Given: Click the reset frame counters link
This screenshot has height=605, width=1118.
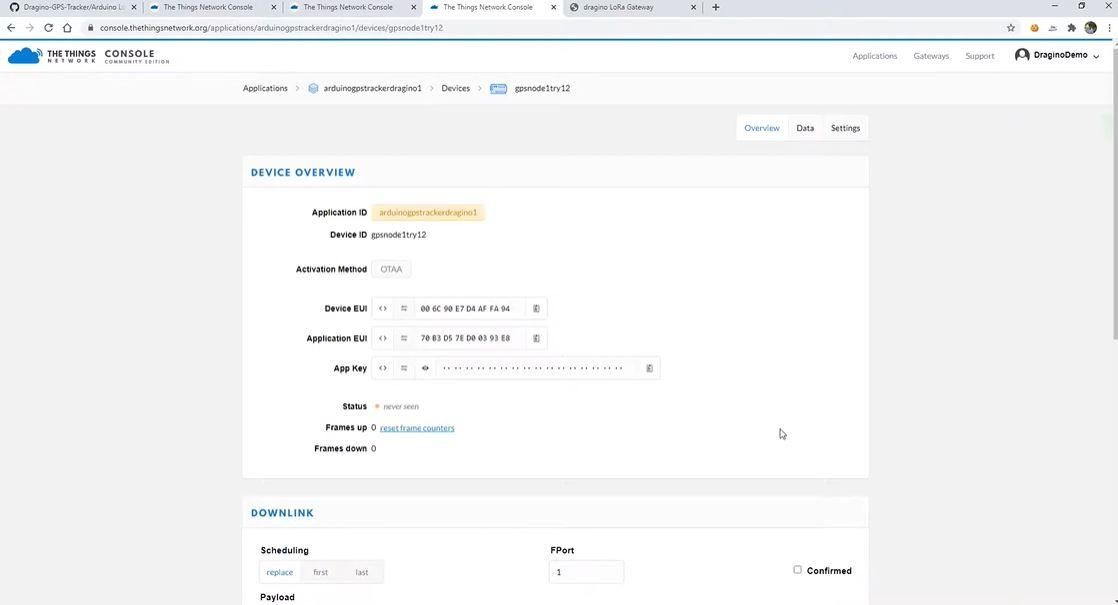Looking at the screenshot, I should (x=417, y=428).
